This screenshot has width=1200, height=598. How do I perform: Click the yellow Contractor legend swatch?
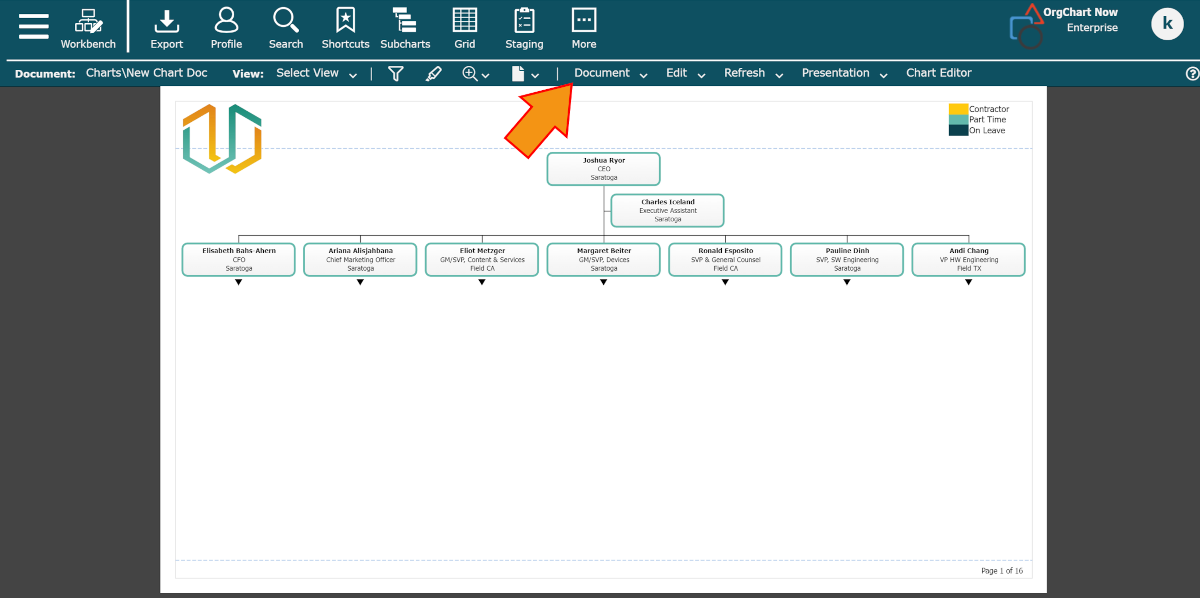[958, 109]
